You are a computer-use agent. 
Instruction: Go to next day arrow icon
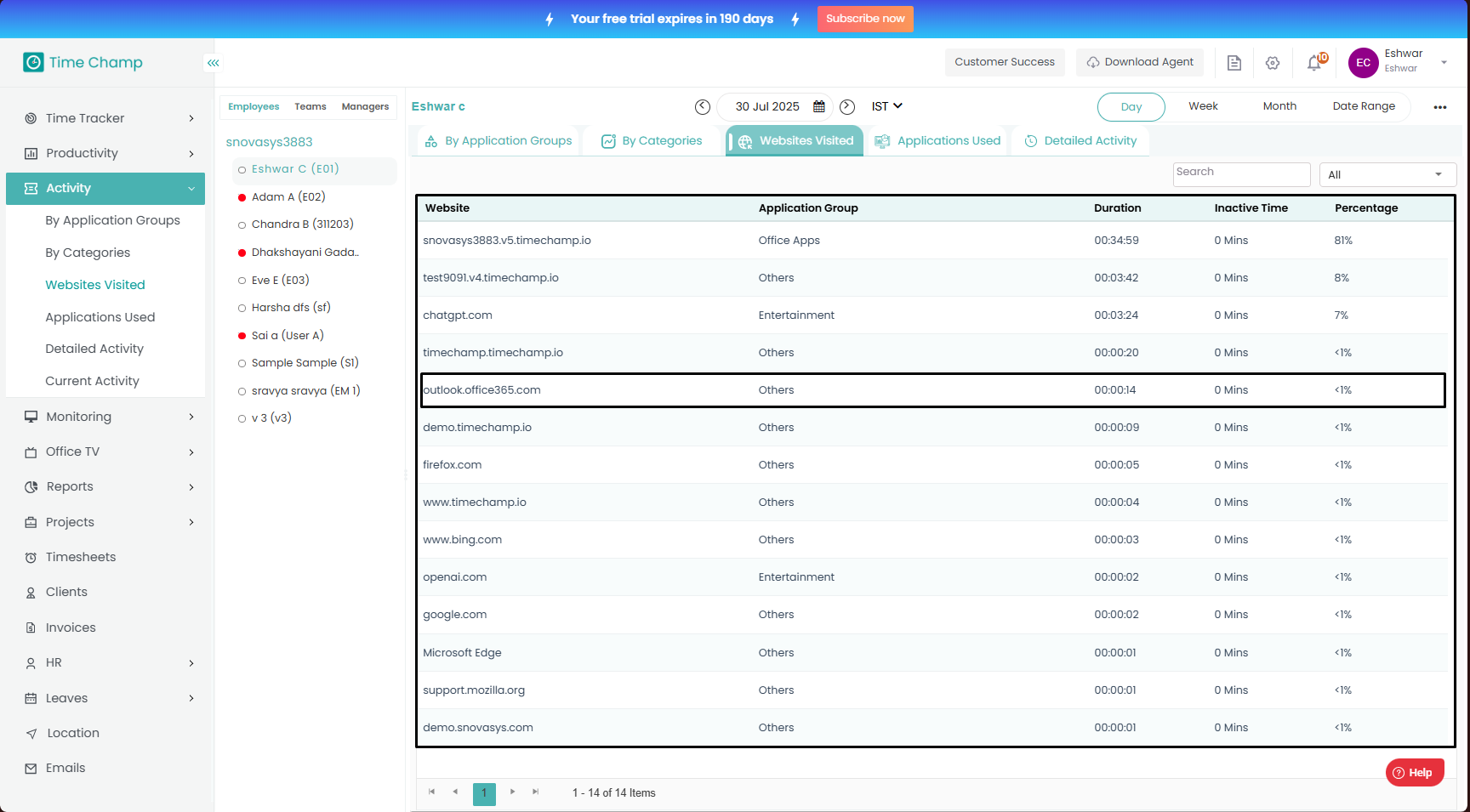pyautogui.click(x=847, y=107)
